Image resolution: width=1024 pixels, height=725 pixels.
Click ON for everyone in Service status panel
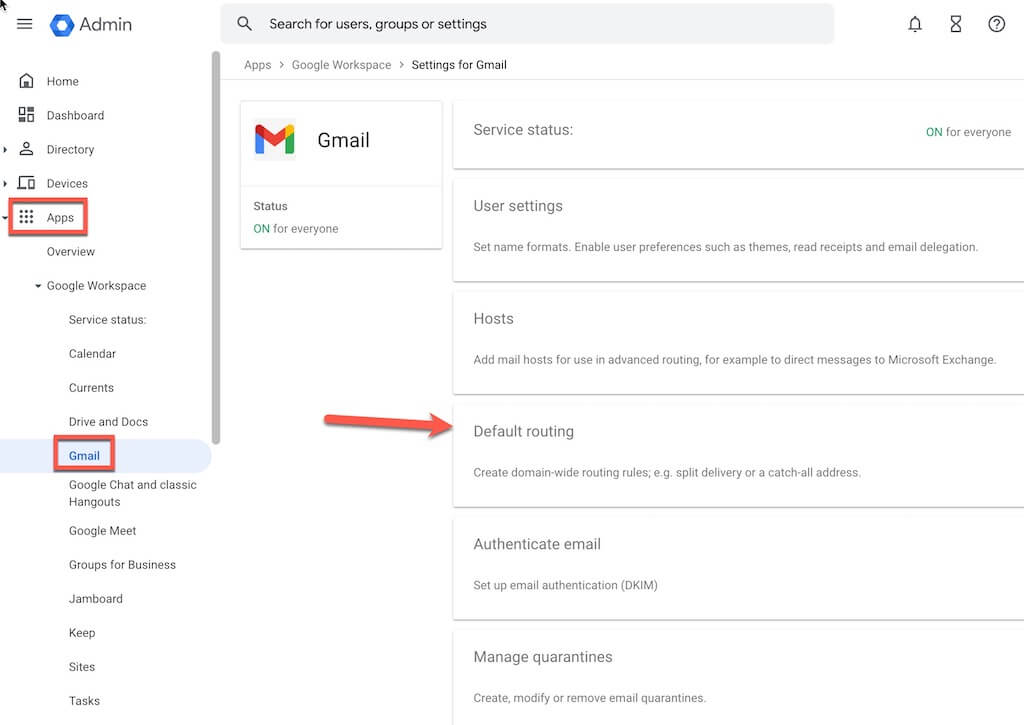click(x=968, y=132)
